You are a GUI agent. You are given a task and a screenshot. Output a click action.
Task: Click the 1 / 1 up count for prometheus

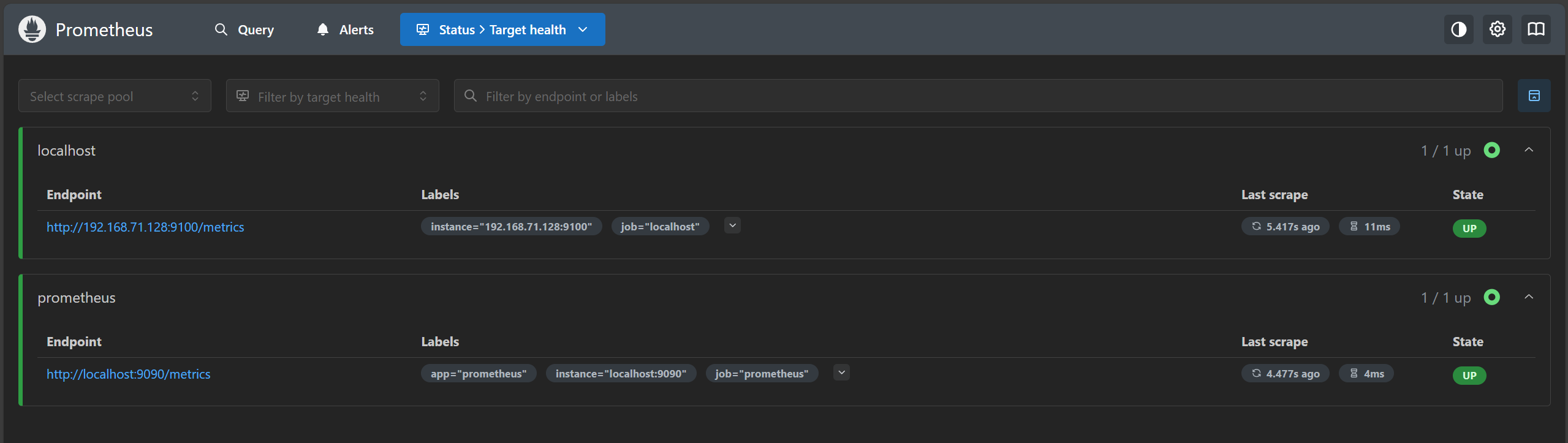point(1445,297)
